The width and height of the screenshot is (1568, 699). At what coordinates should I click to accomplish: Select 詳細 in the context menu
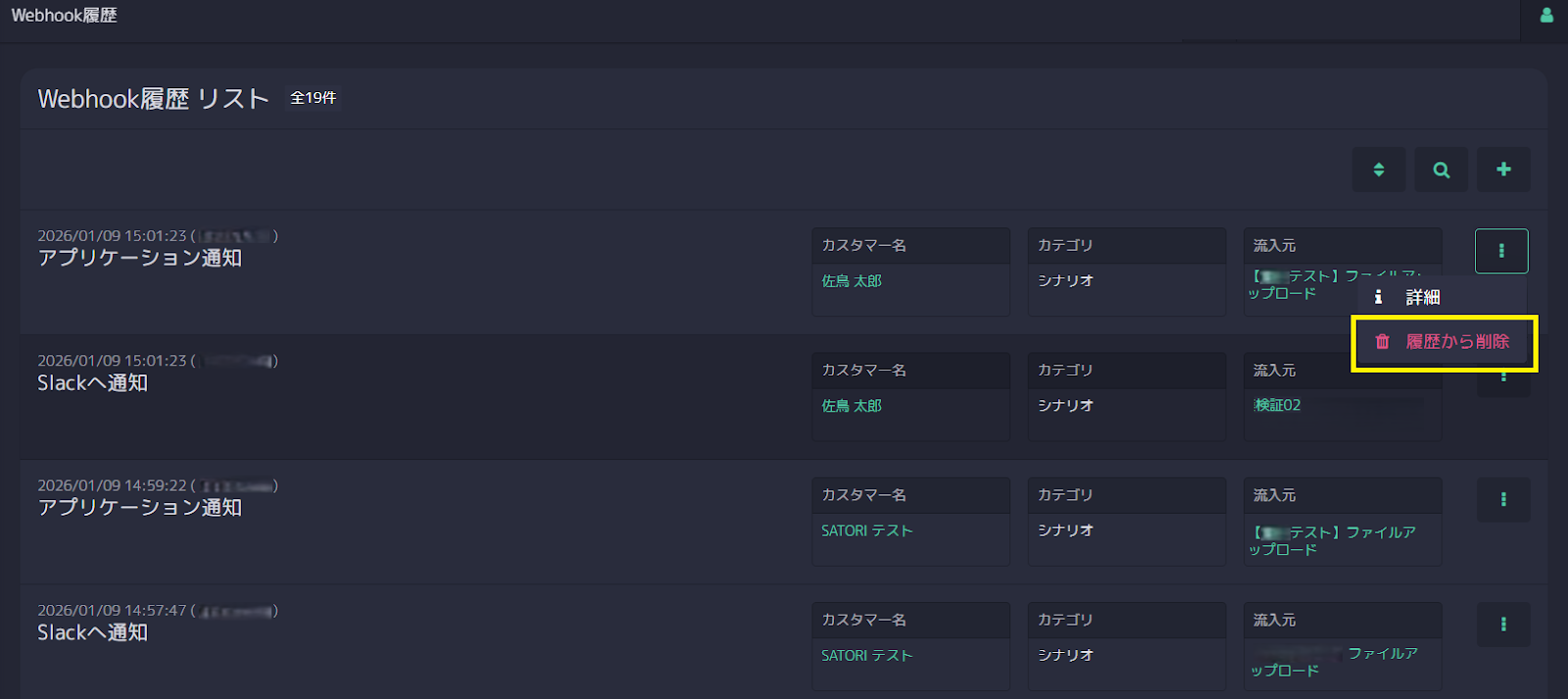[1423, 297]
